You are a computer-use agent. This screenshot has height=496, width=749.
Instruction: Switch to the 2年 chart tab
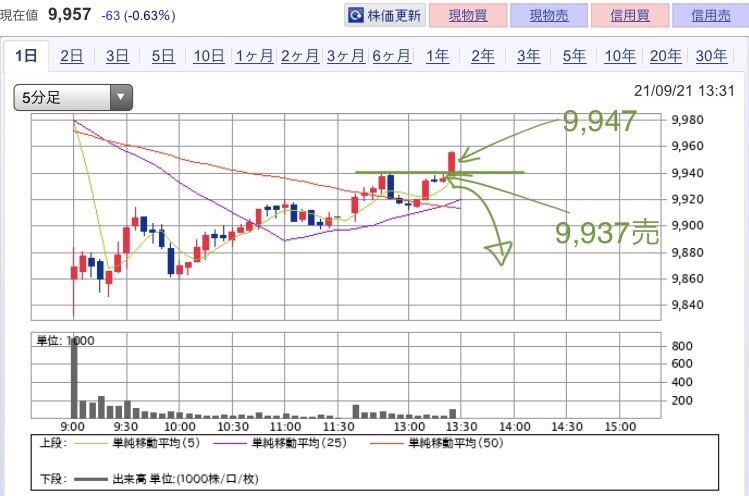click(482, 56)
